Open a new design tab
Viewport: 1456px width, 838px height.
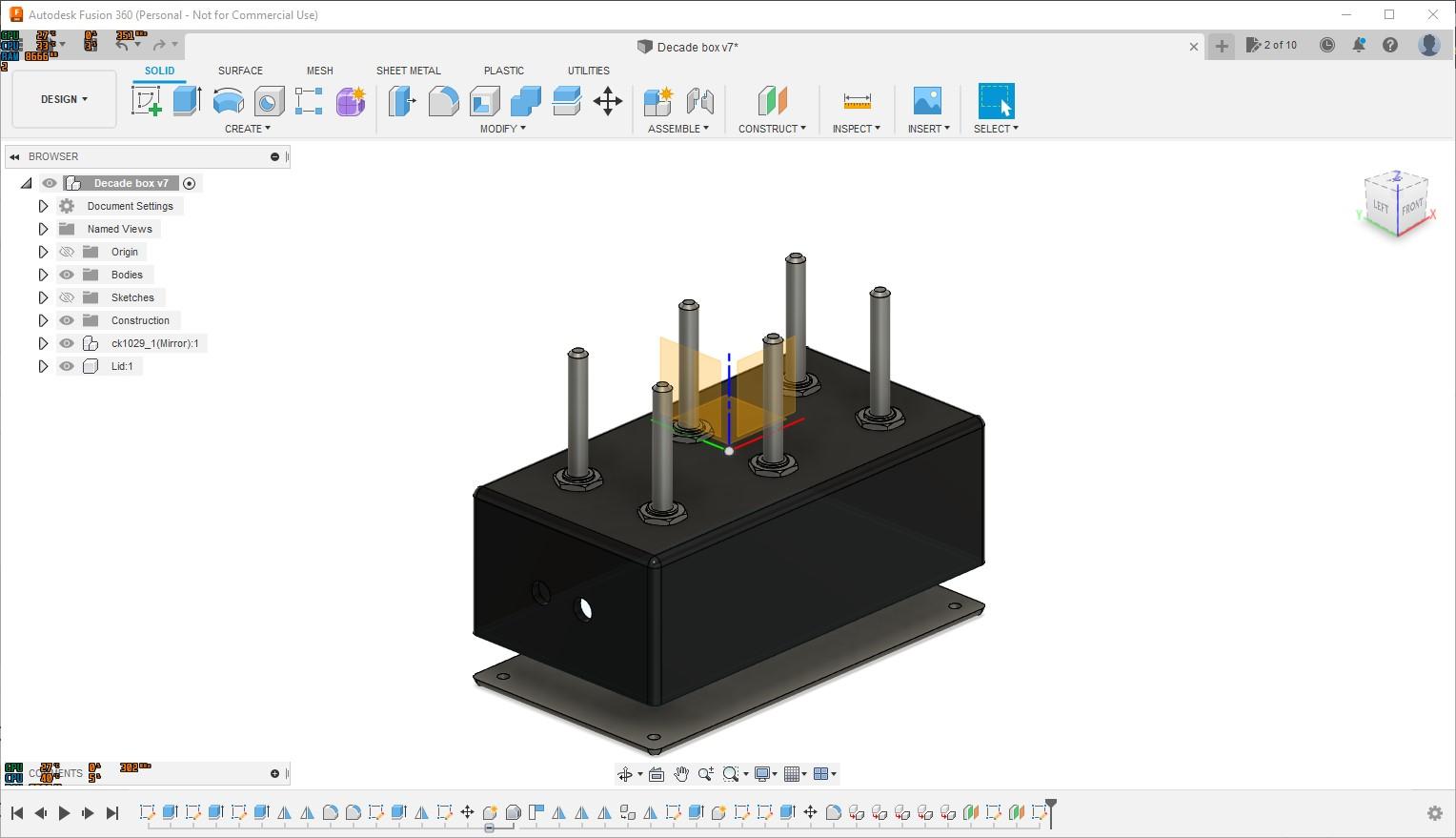click(1222, 46)
